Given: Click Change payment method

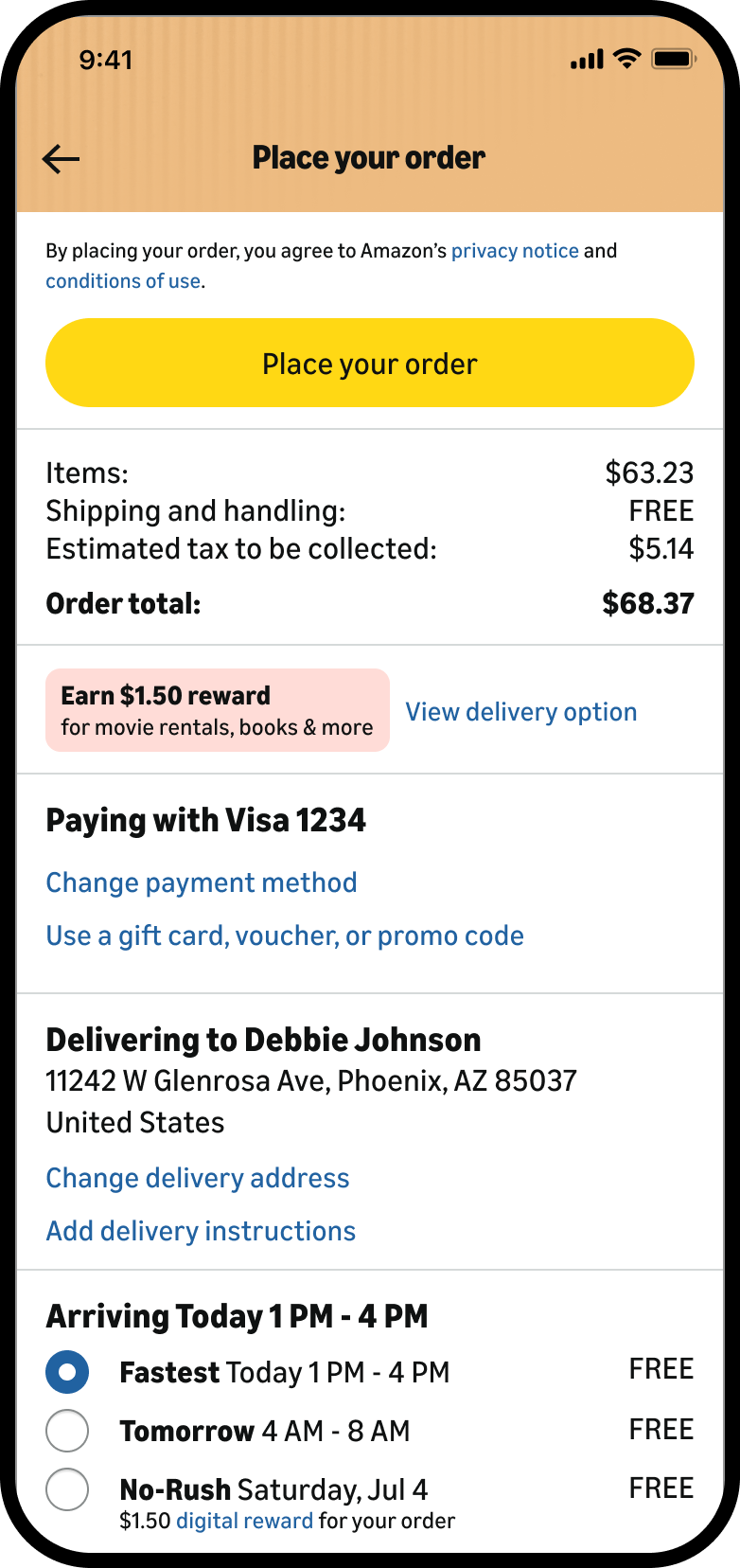Looking at the screenshot, I should click(202, 882).
